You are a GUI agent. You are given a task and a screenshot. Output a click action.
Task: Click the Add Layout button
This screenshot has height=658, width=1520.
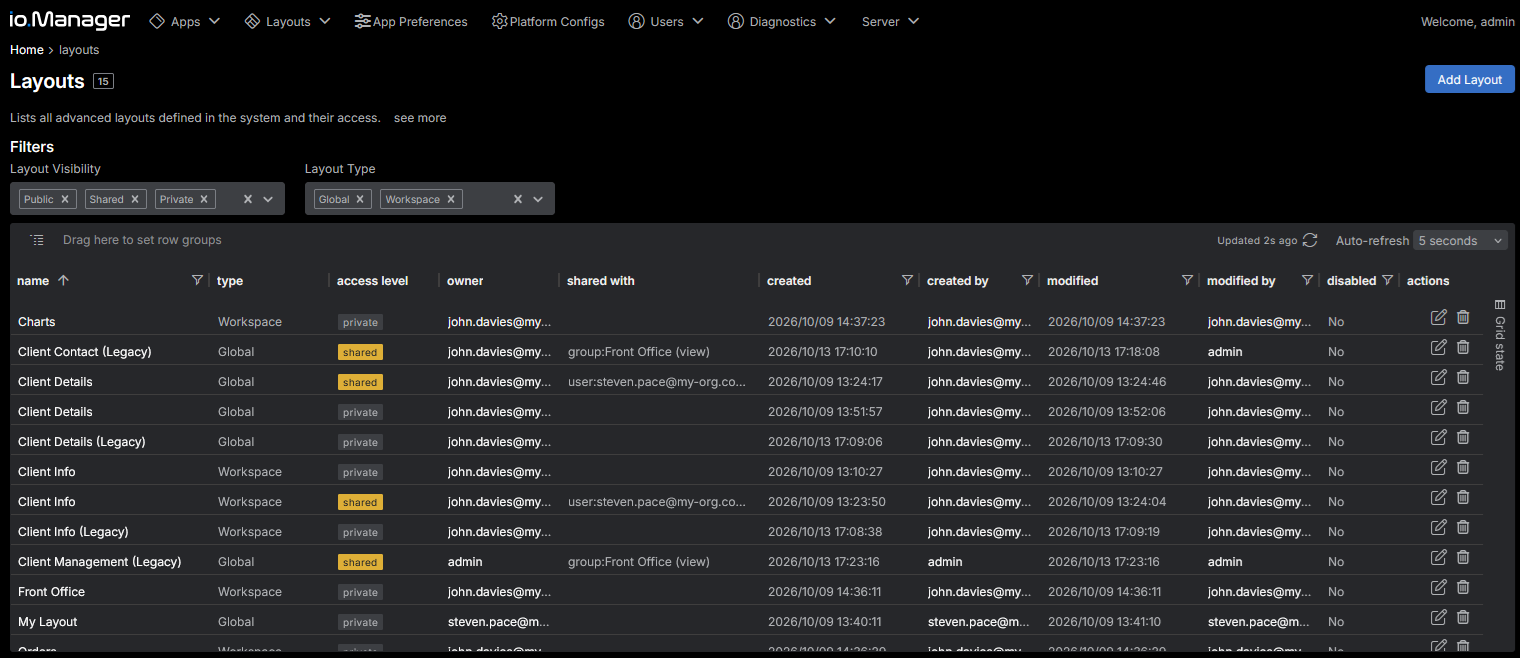[x=1470, y=80]
